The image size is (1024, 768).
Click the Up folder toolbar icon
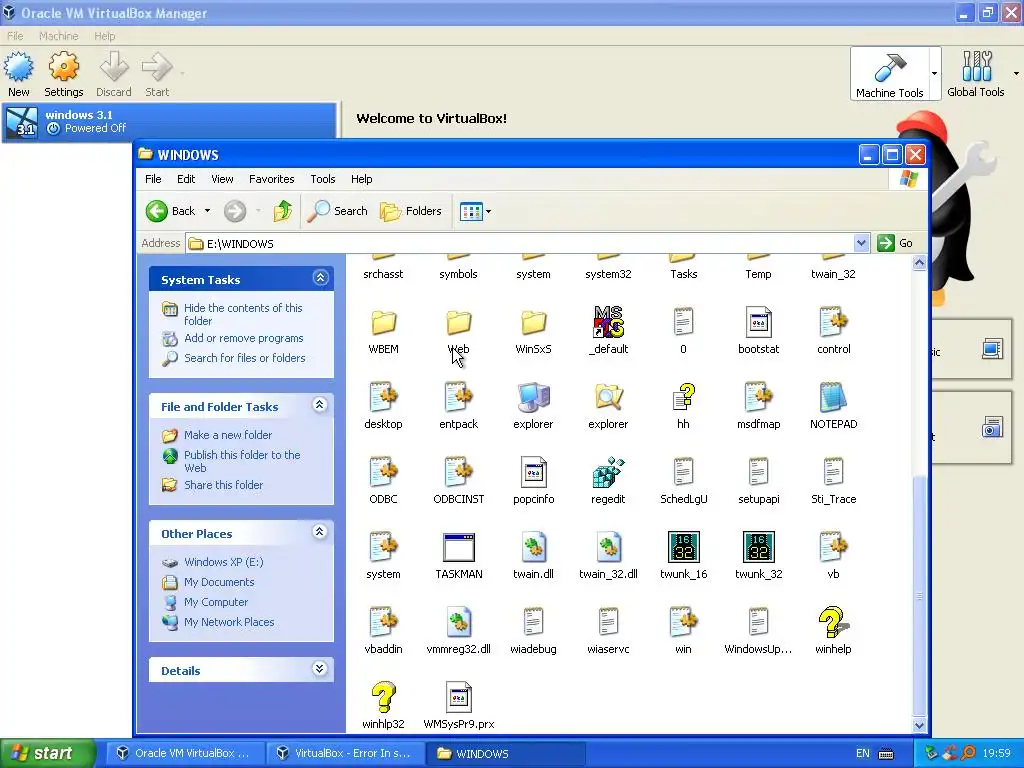click(282, 211)
